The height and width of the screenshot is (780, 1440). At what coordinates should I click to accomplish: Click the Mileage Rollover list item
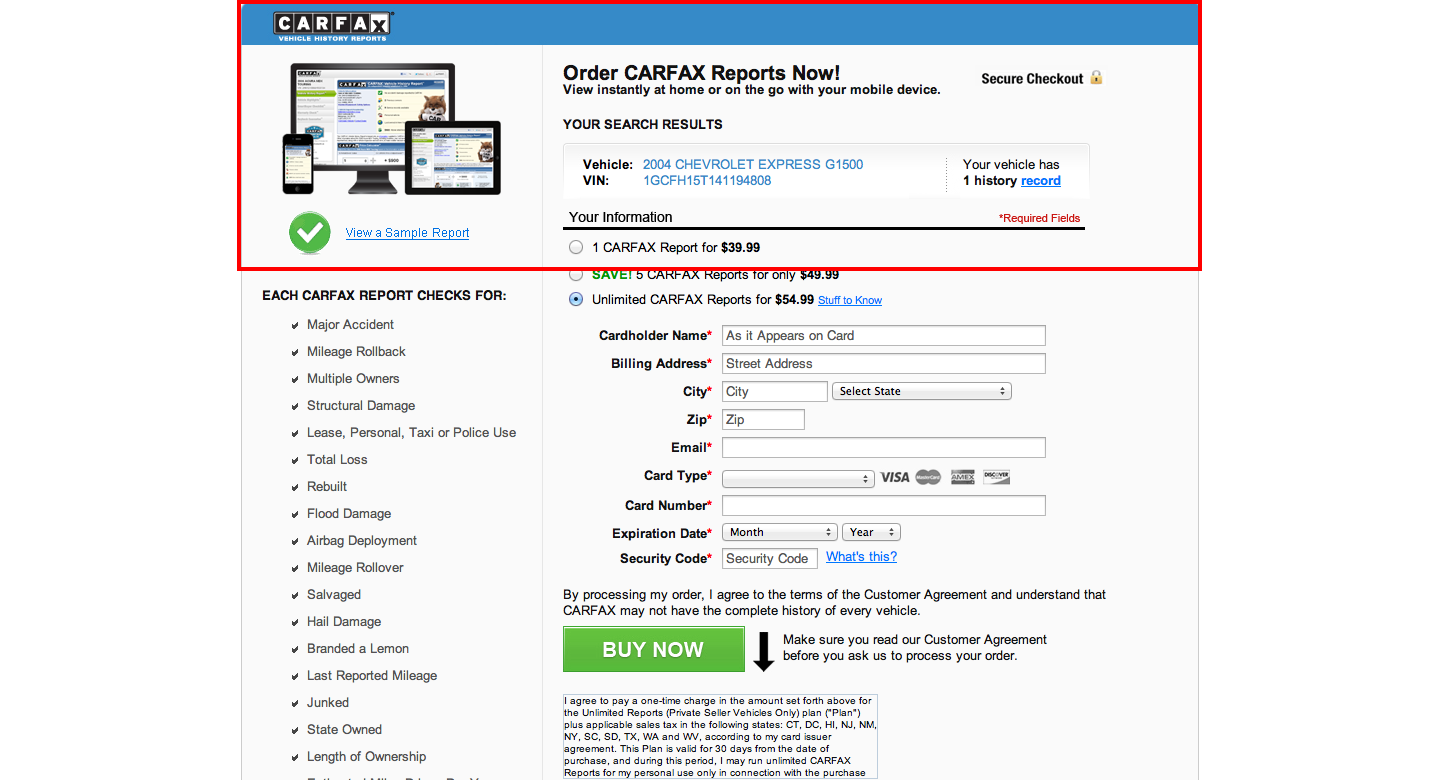(x=355, y=568)
